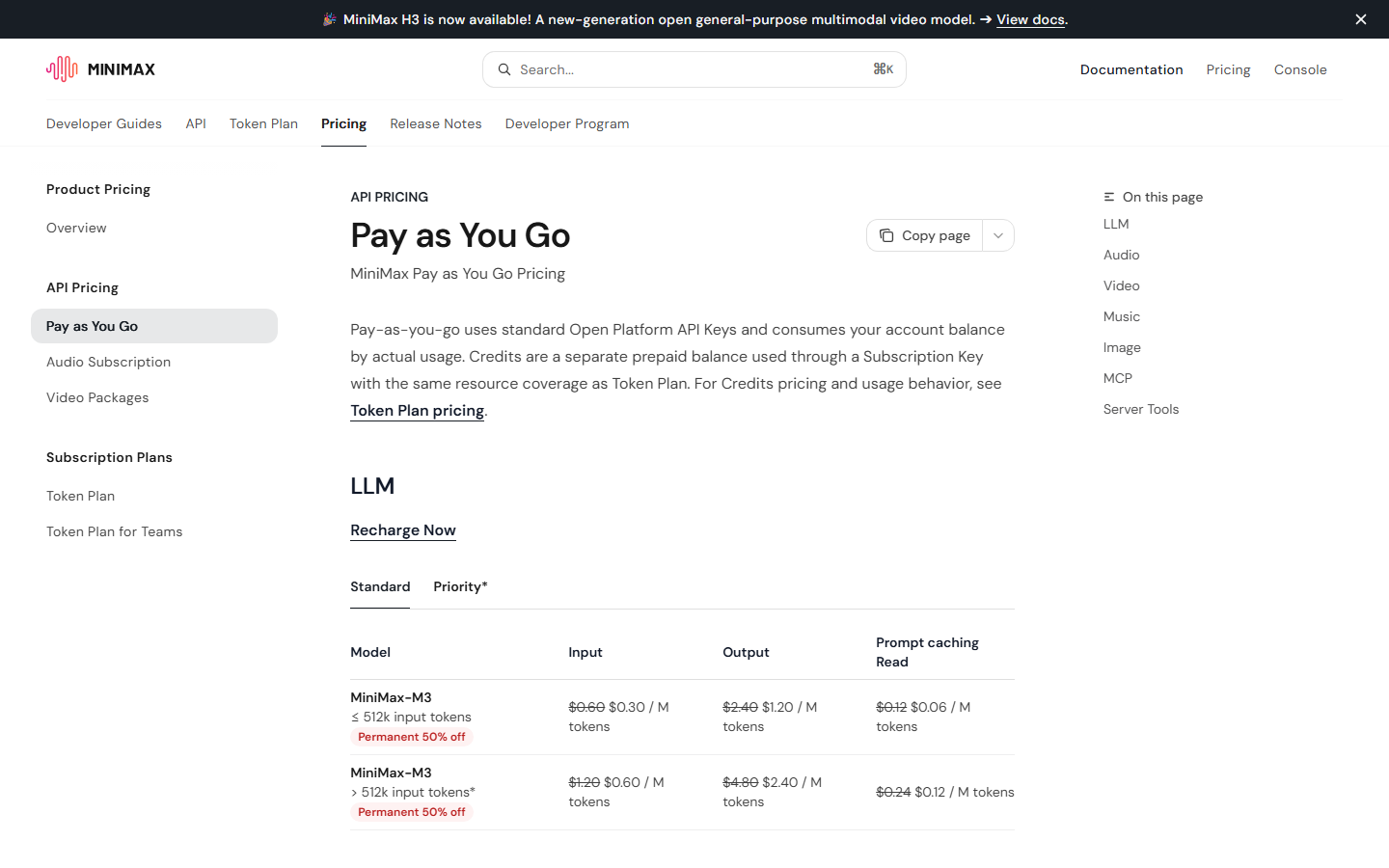Click into the Search field
The height and width of the screenshot is (868, 1389).
coord(694,69)
